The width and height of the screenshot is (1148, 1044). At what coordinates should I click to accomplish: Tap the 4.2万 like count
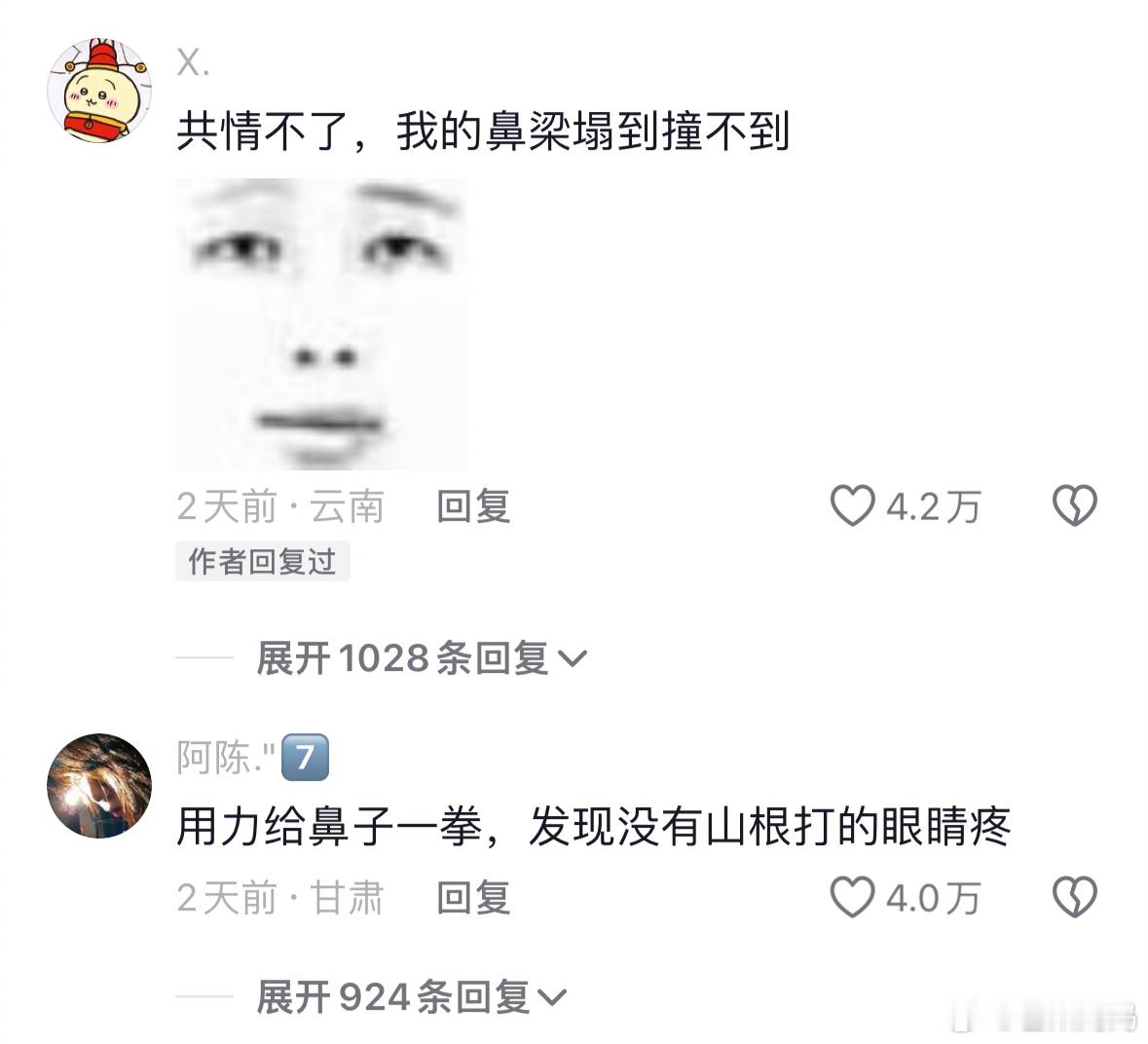click(x=934, y=506)
